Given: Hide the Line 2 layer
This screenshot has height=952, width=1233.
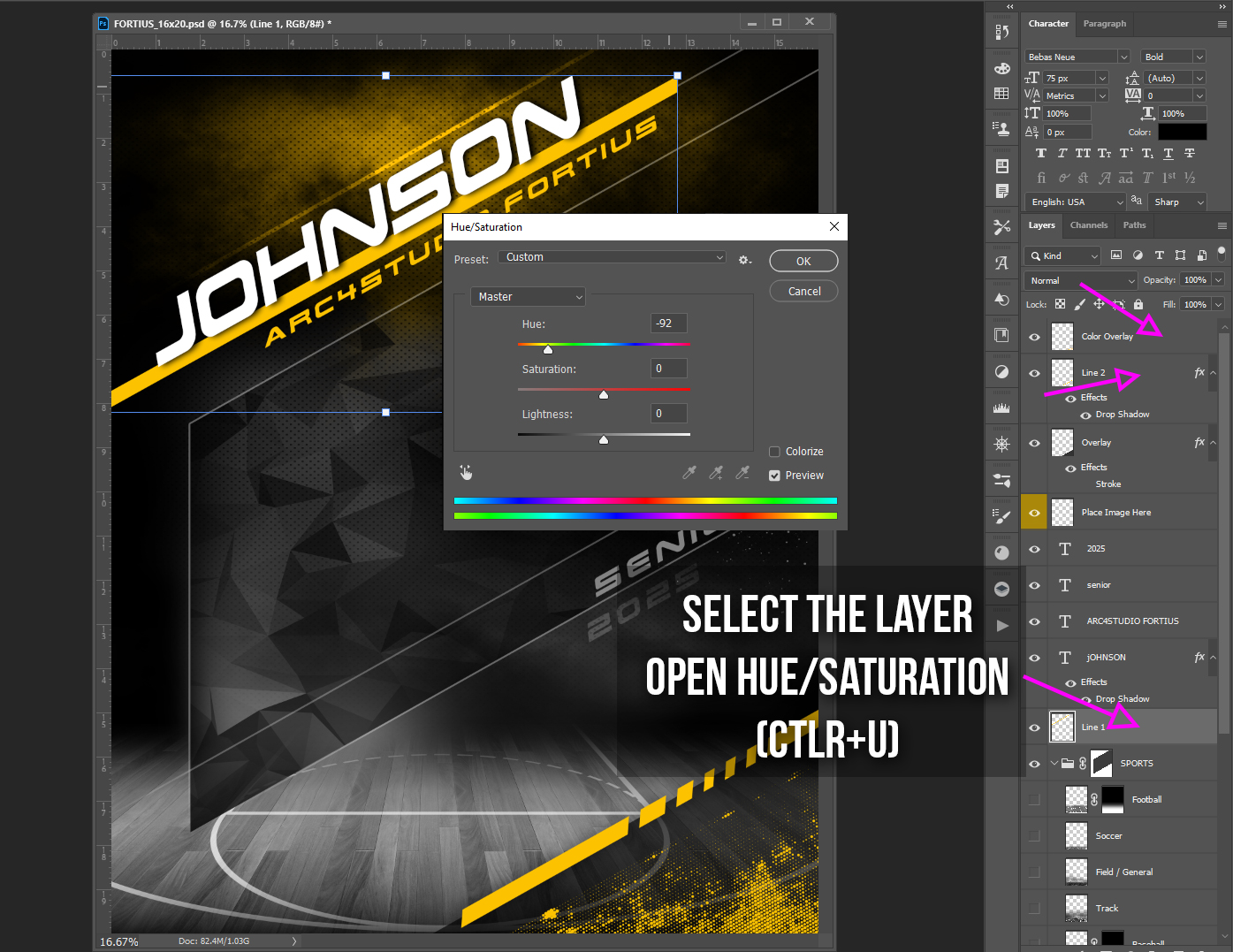Looking at the screenshot, I should tap(1034, 373).
